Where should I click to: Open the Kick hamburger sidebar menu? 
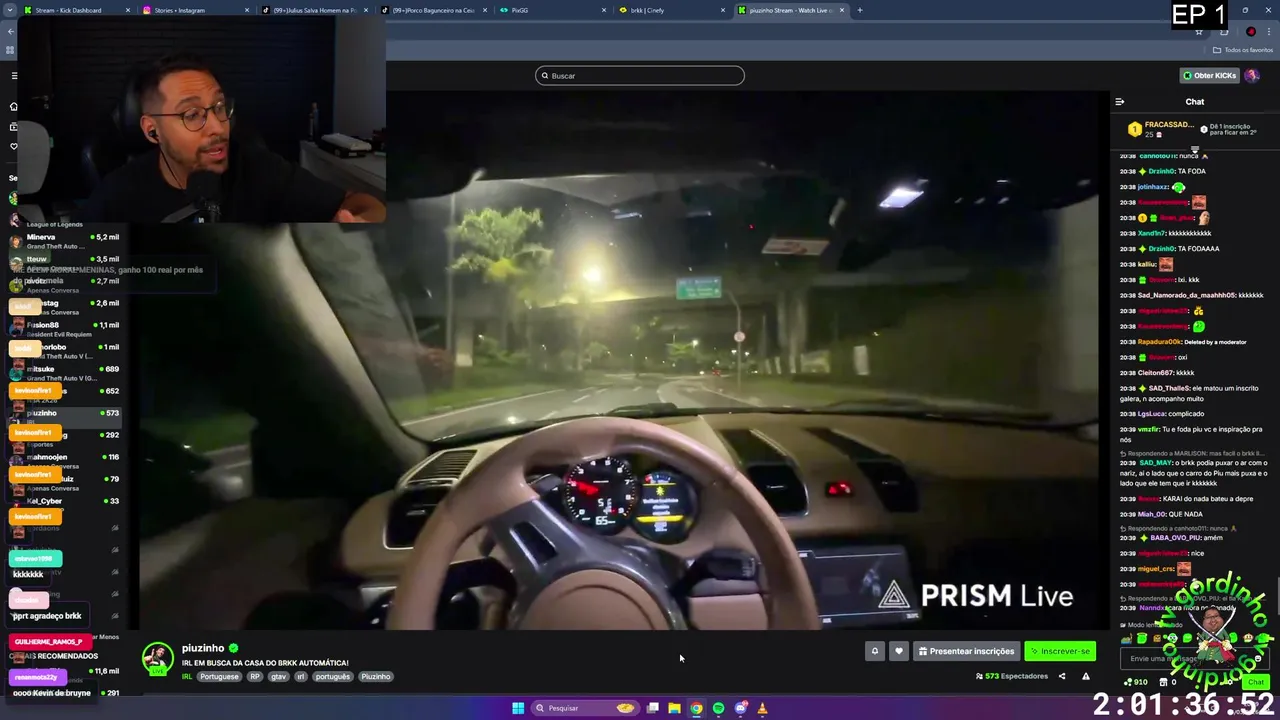click(x=14, y=76)
